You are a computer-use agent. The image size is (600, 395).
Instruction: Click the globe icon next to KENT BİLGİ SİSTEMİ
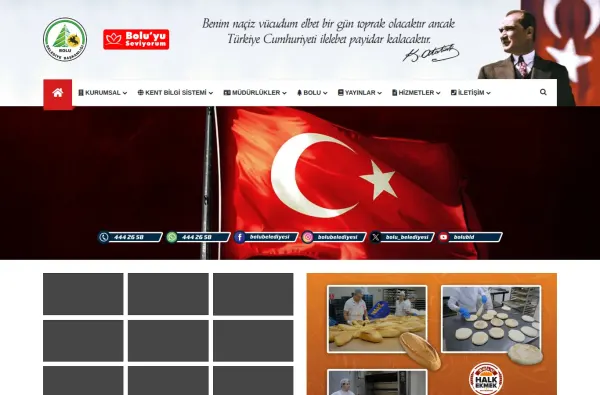[x=140, y=93]
